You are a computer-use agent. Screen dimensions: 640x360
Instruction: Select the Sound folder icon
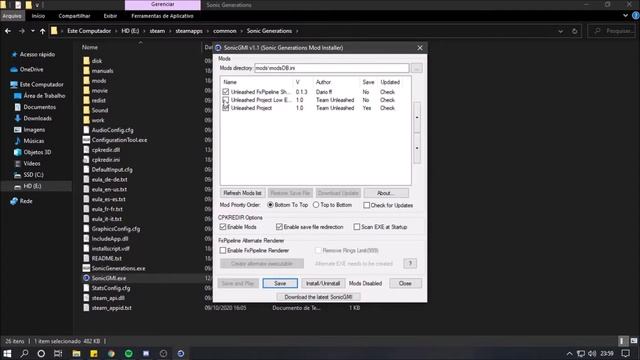coord(86,110)
